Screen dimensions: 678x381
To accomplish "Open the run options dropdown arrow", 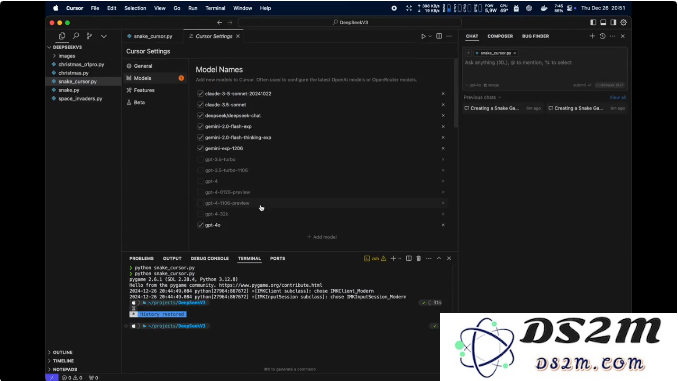I will pyautogui.click(x=430, y=36).
